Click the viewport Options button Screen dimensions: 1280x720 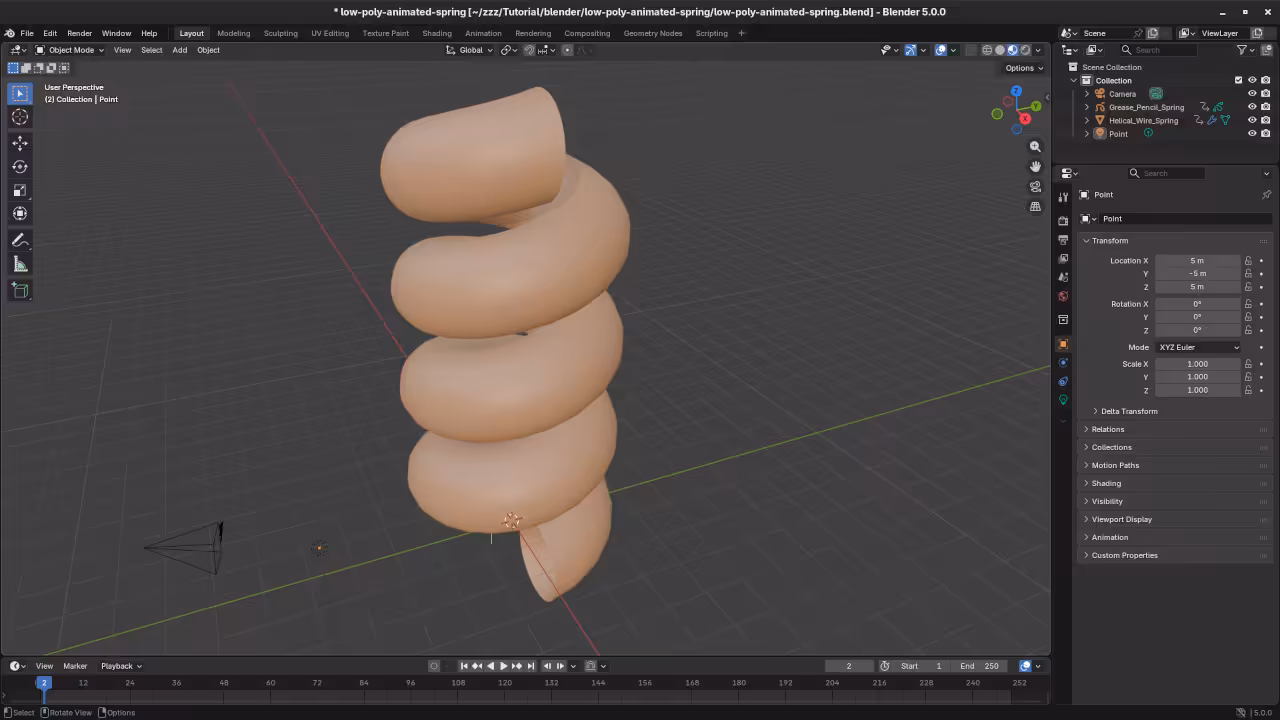(1020, 68)
